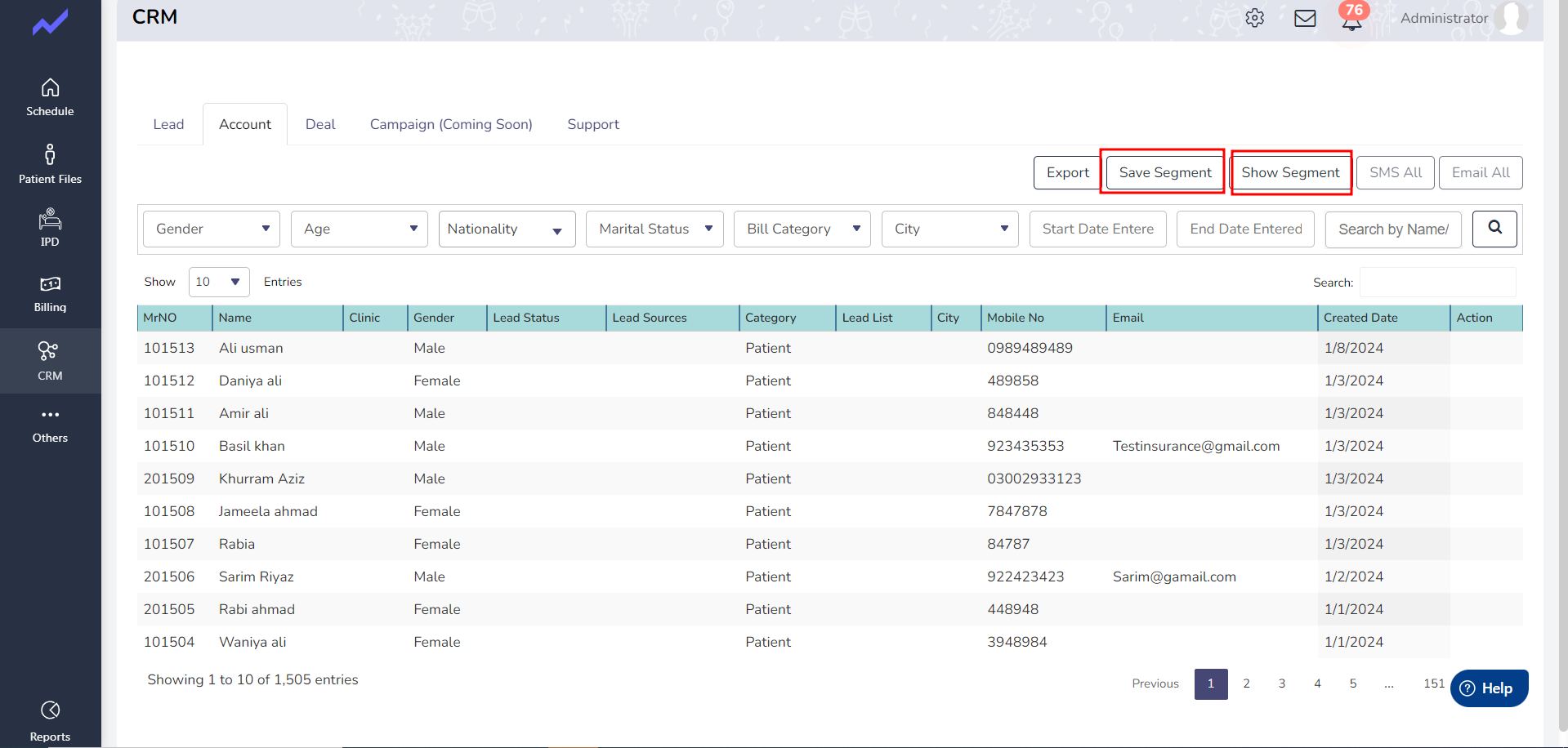Click email Testinsurance@gmail.com
This screenshot has height=748, width=1568.
click(1196, 446)
